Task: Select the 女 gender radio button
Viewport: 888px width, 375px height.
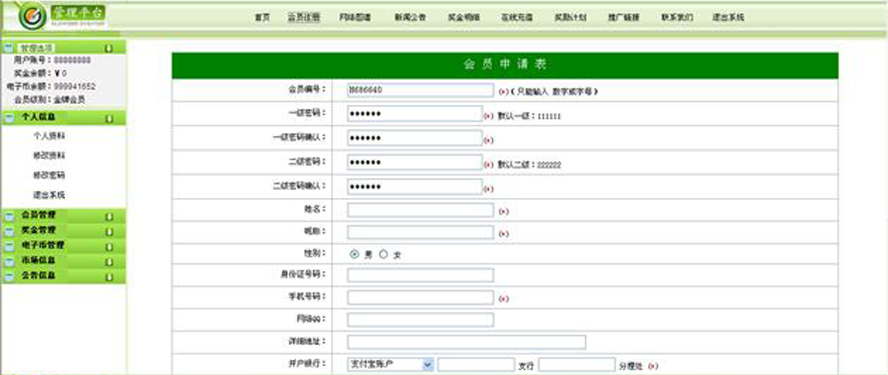Action: point(383,255)
